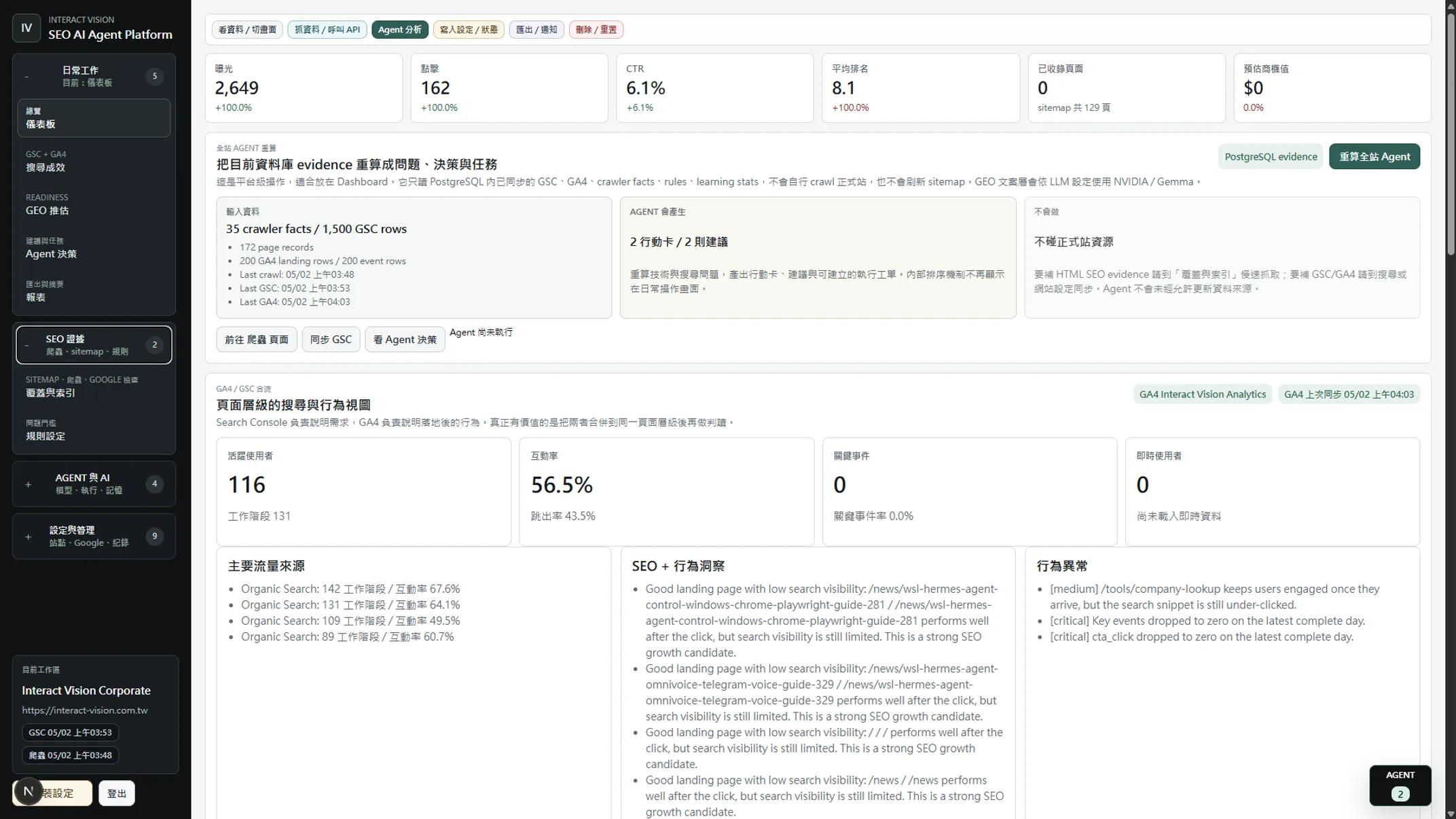Click the GA4 上次同步 05/02 badge
Screen dimensions: 1456x819
[x=1349, y=395]
